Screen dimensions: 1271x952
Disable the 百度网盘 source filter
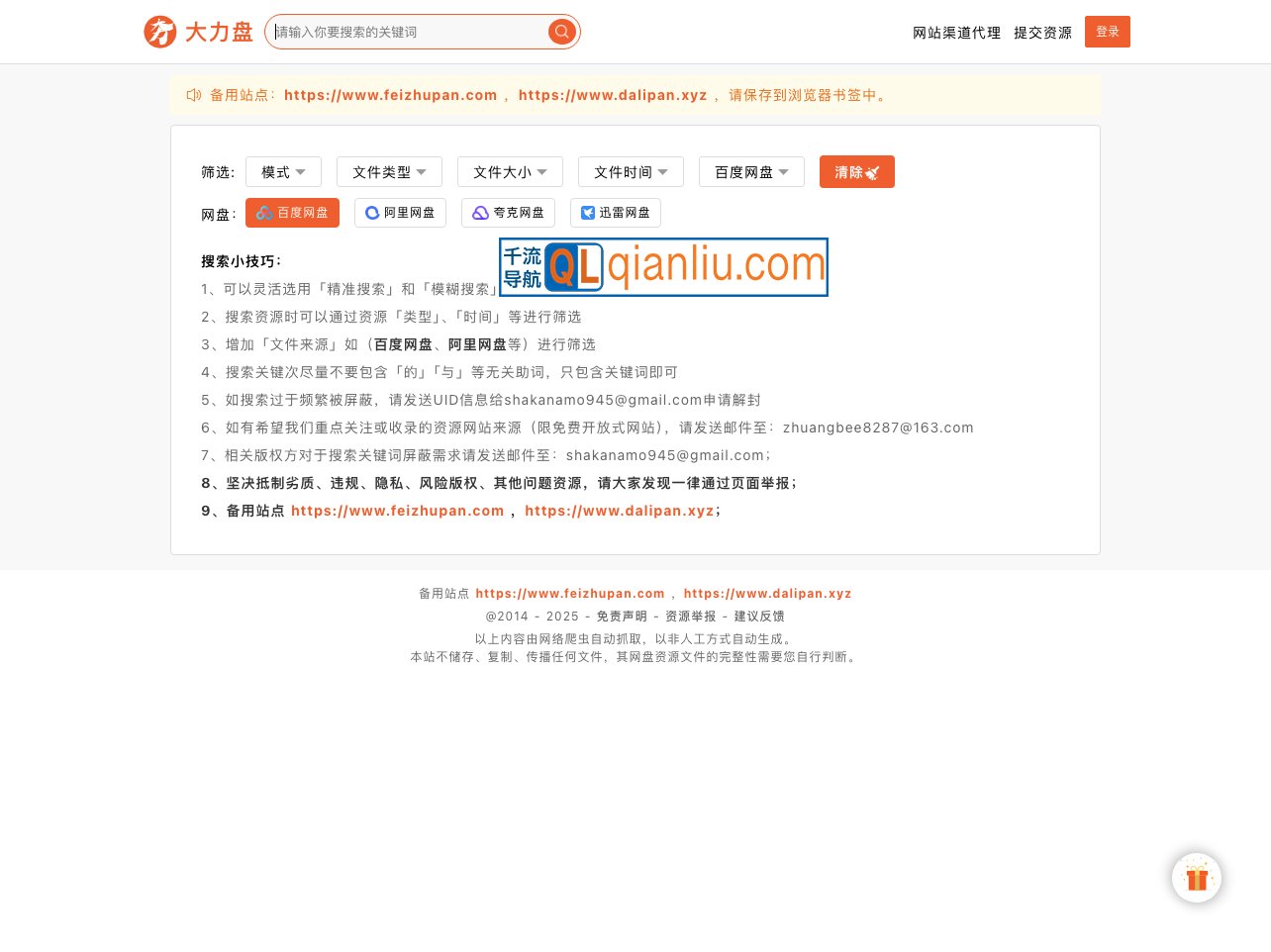pos(292,212)
